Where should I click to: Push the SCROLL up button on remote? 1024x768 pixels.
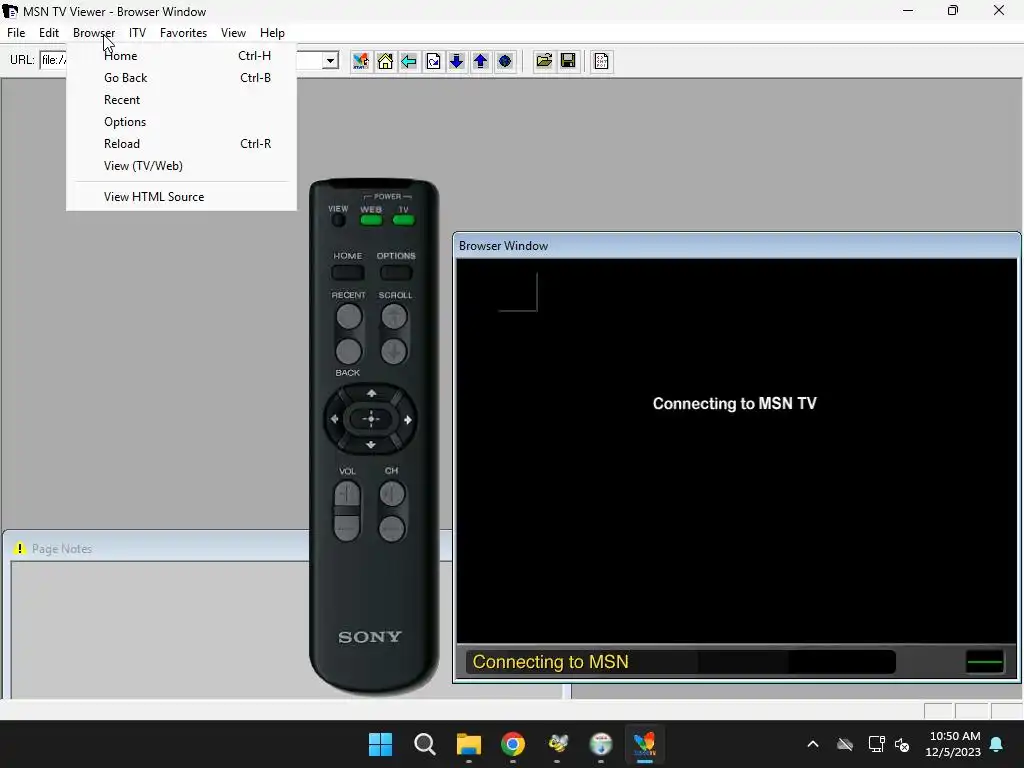click(394, 317)
